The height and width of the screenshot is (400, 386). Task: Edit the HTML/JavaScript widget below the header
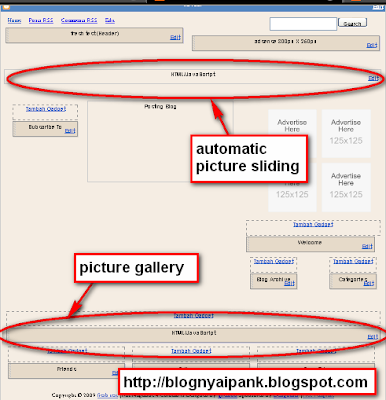click(373, 78)
